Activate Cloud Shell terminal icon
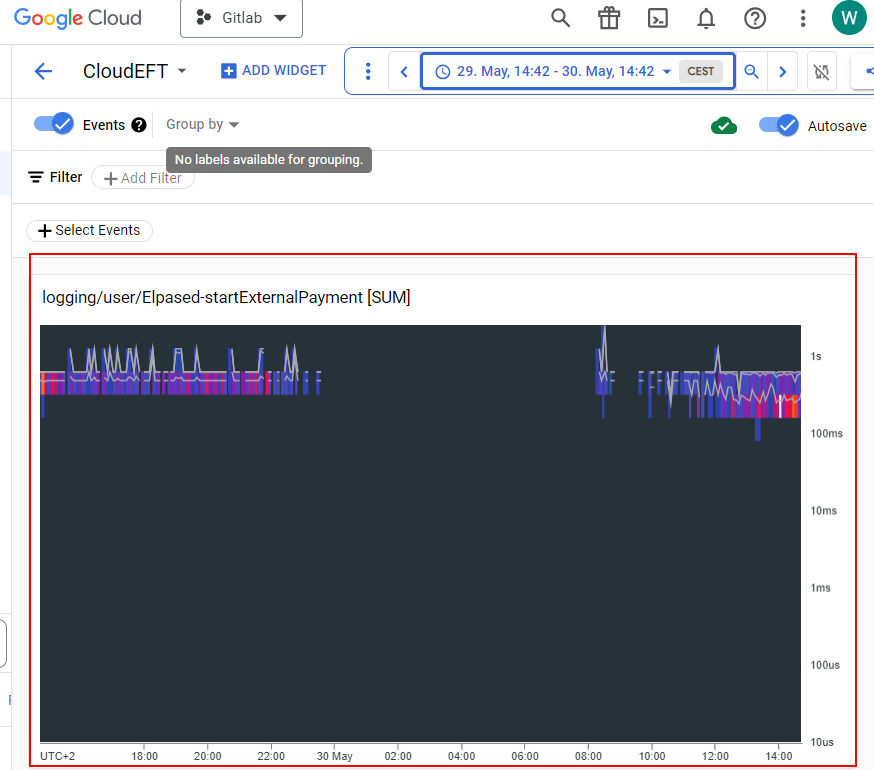 658,18
